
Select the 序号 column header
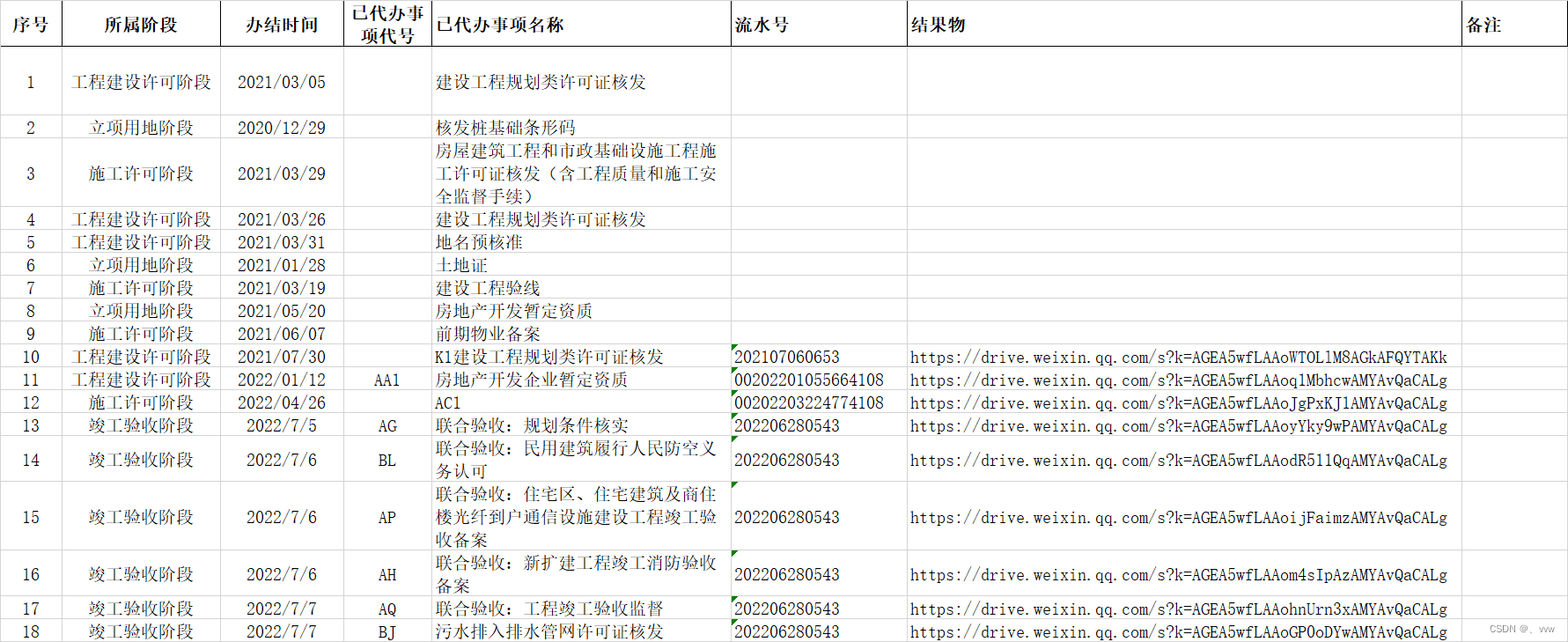[x=31, y=25]
